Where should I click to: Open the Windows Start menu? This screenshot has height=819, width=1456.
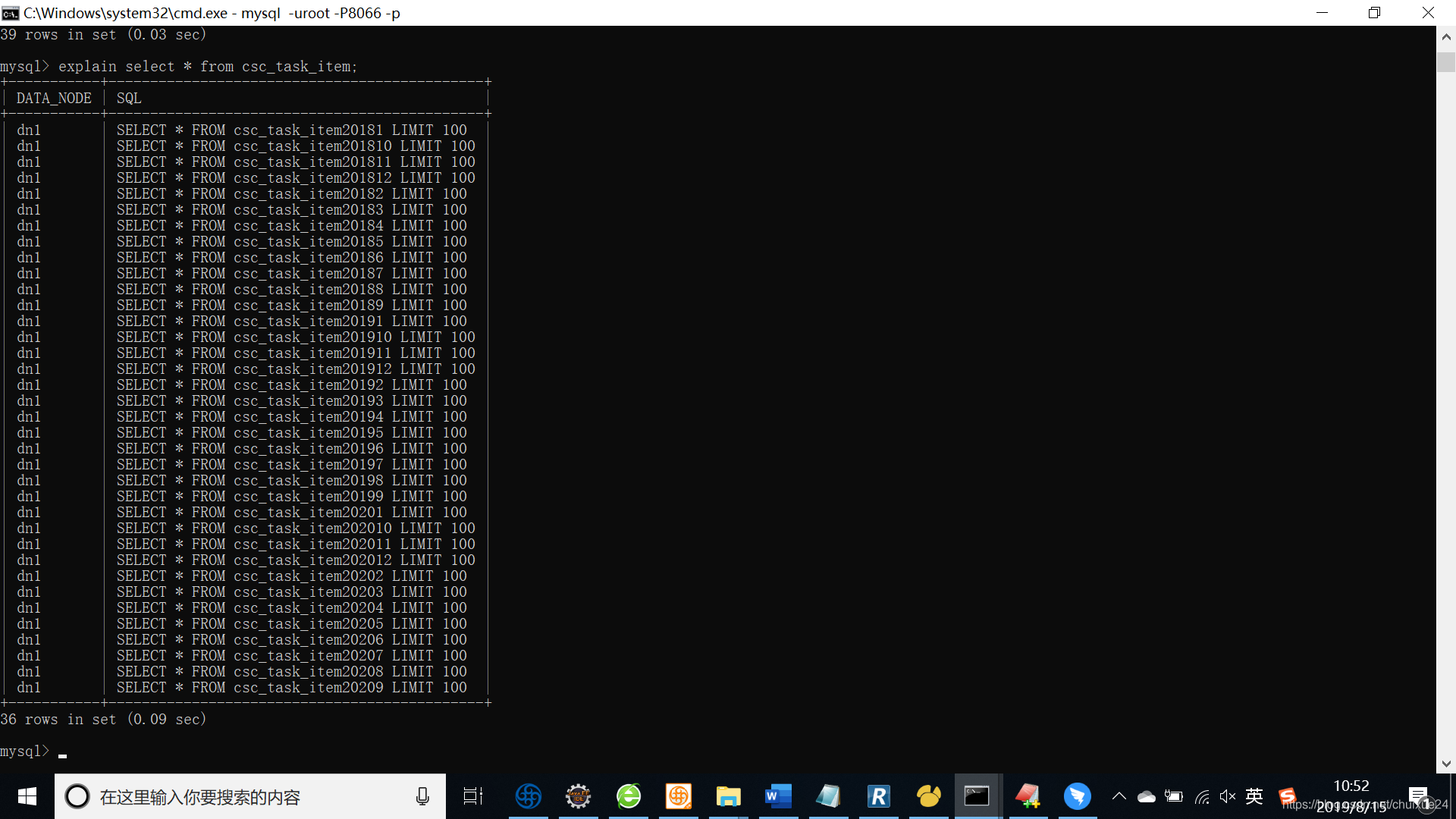(x=27, y=796)
